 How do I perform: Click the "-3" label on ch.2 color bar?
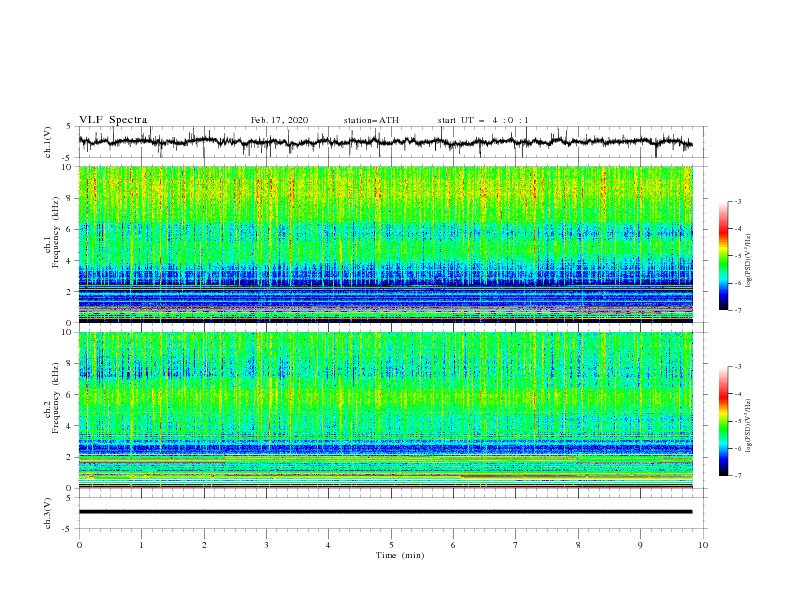[737, 367]
